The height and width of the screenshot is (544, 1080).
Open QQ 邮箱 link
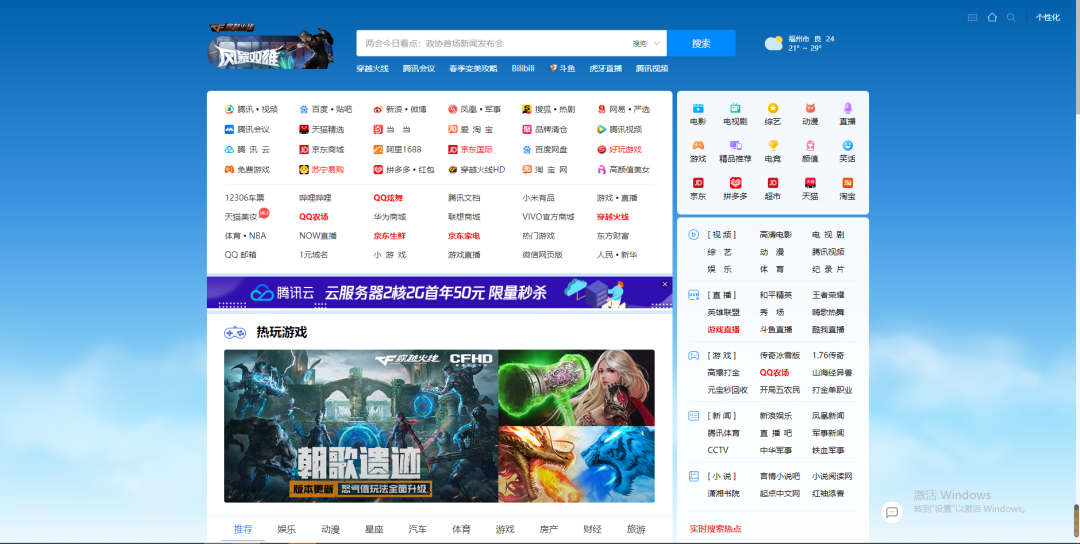(240, 255)
